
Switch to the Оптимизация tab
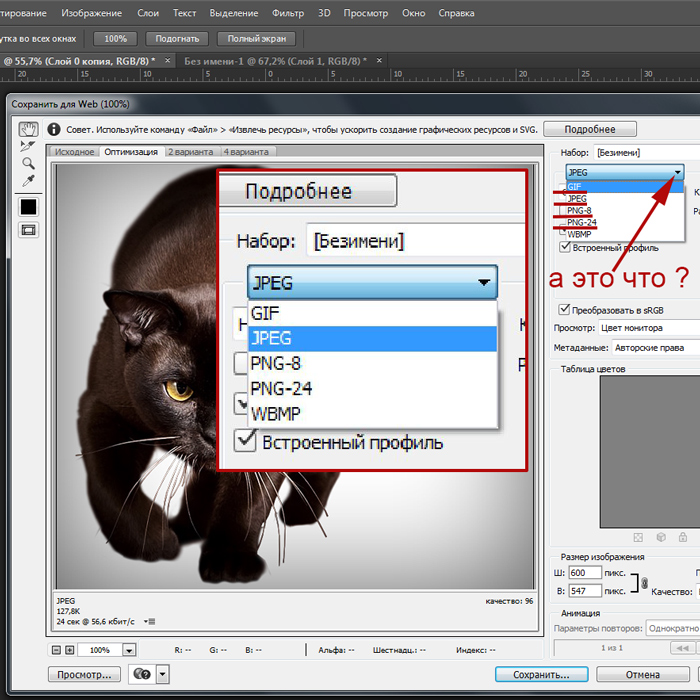[x=131, y=152]
